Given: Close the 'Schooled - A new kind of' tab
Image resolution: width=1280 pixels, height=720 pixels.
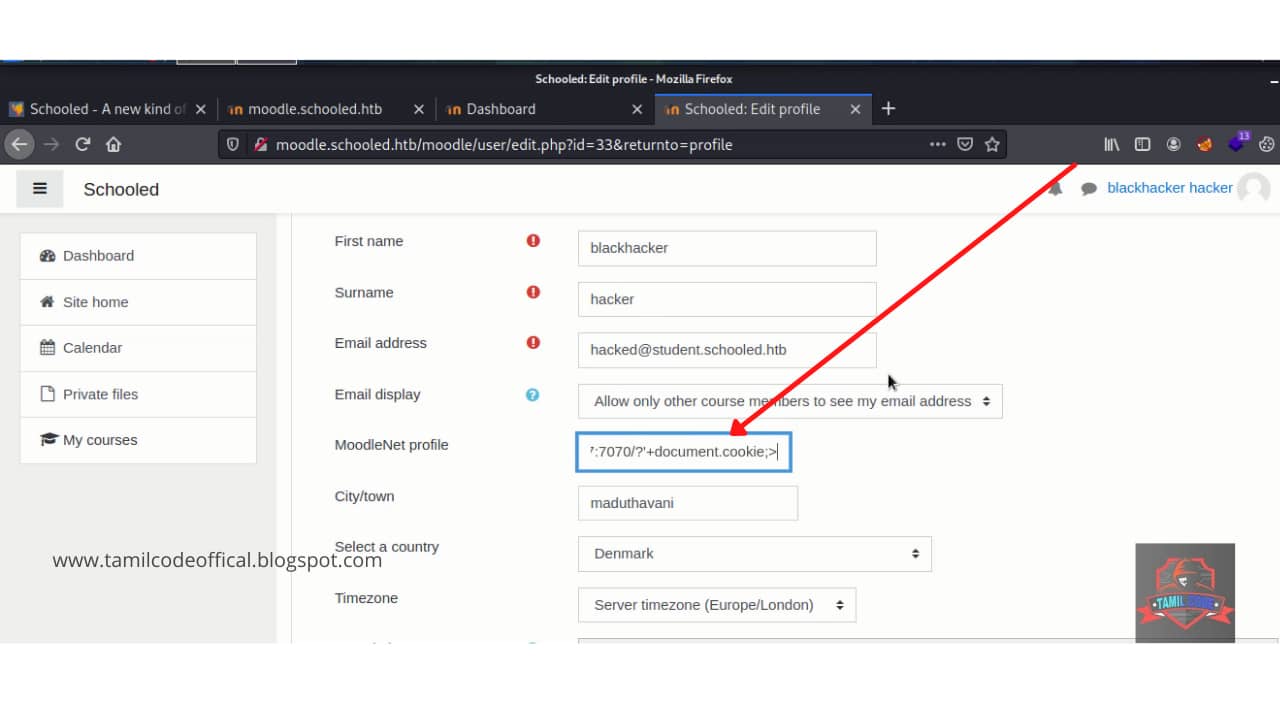Looking at the screenshot, I should (x=200, y=109).
